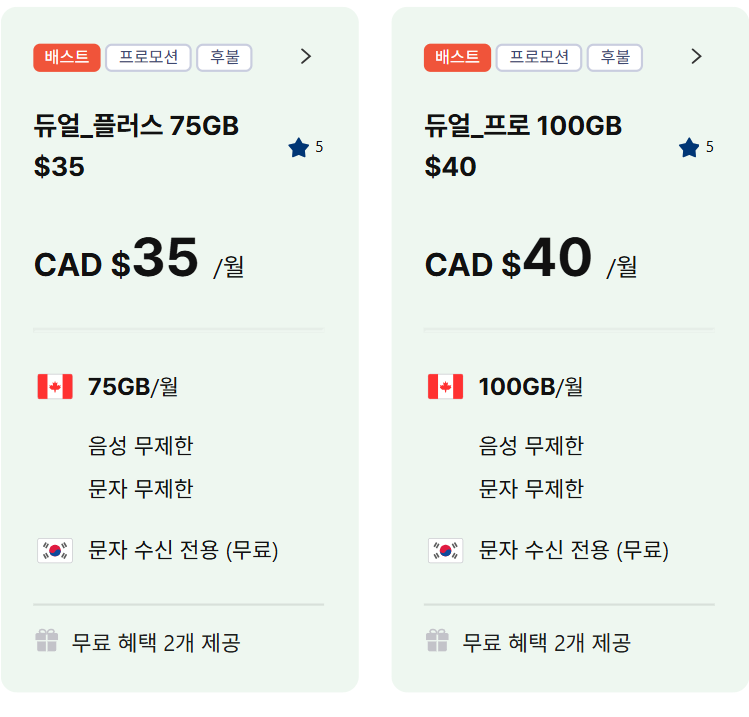
Task: Click Korea flag icon in 75GB plan
Action: (55, 549)
